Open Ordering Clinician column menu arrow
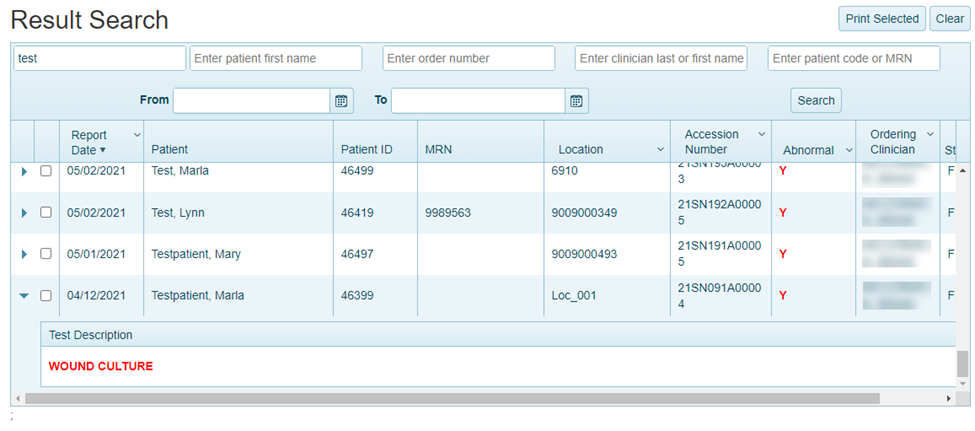Viewport: 975px width, 431px height. coord(930,135)
